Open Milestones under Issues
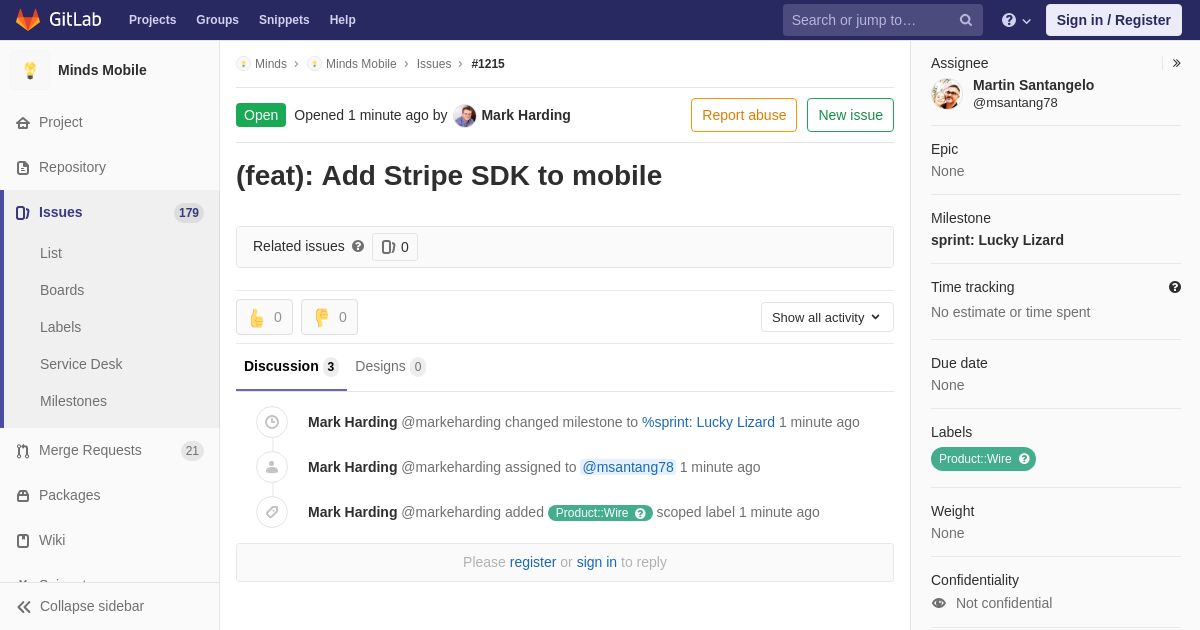 [x=73, y=401]
